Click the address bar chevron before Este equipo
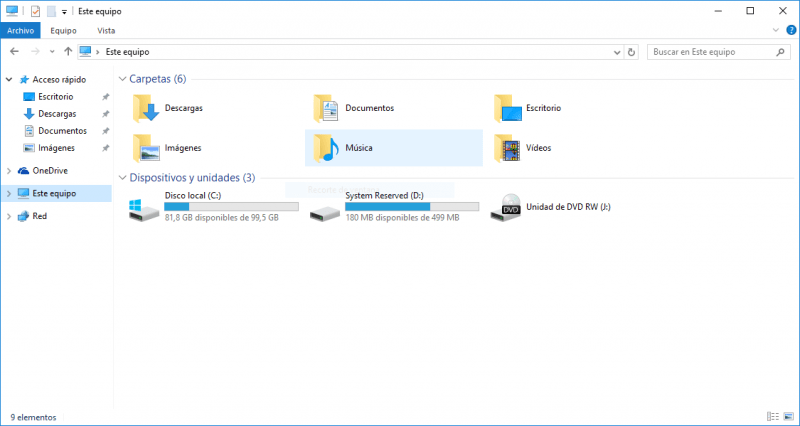 97,52
